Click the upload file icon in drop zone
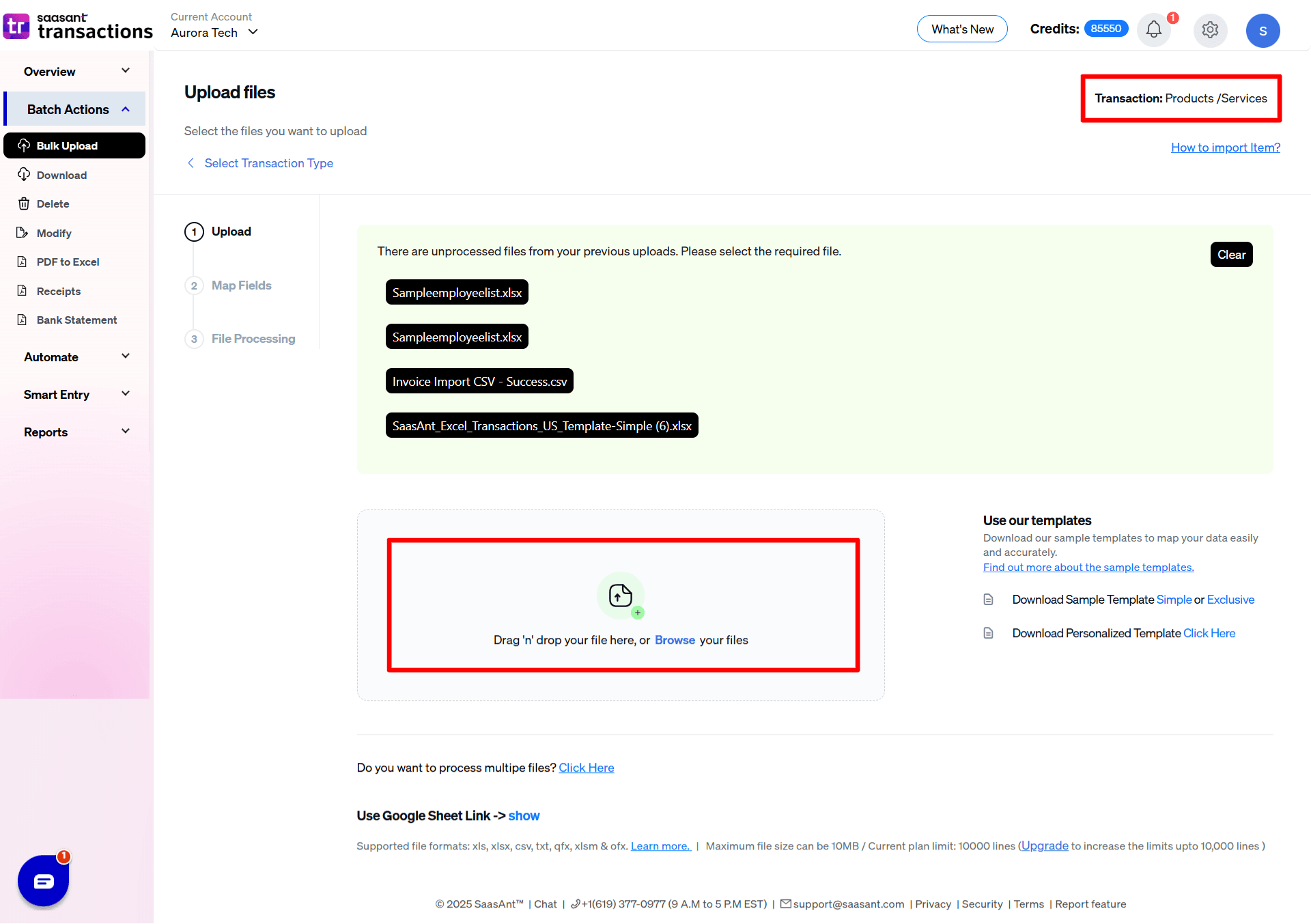This screenshot has width=1311, height=924. point(621,596)
